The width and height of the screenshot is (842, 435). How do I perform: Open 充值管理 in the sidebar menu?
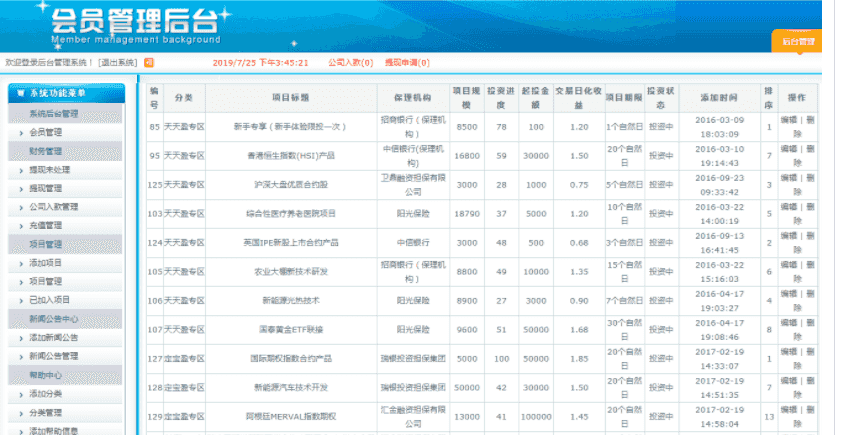[x=46, y=226]
